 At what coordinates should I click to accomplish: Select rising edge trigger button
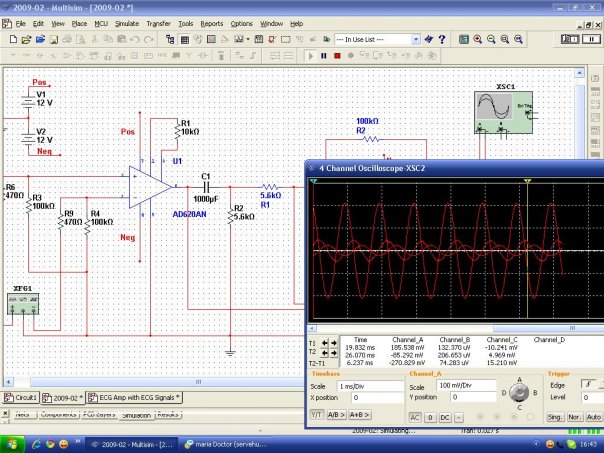tap(587, 384)
